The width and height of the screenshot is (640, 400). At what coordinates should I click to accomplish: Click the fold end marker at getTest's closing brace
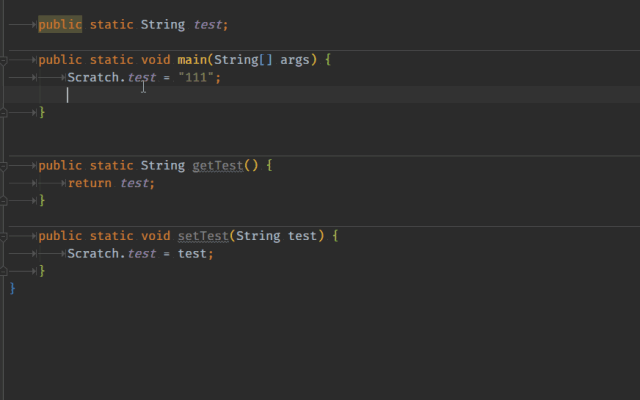pyautogui.click(x=3, y=201)
